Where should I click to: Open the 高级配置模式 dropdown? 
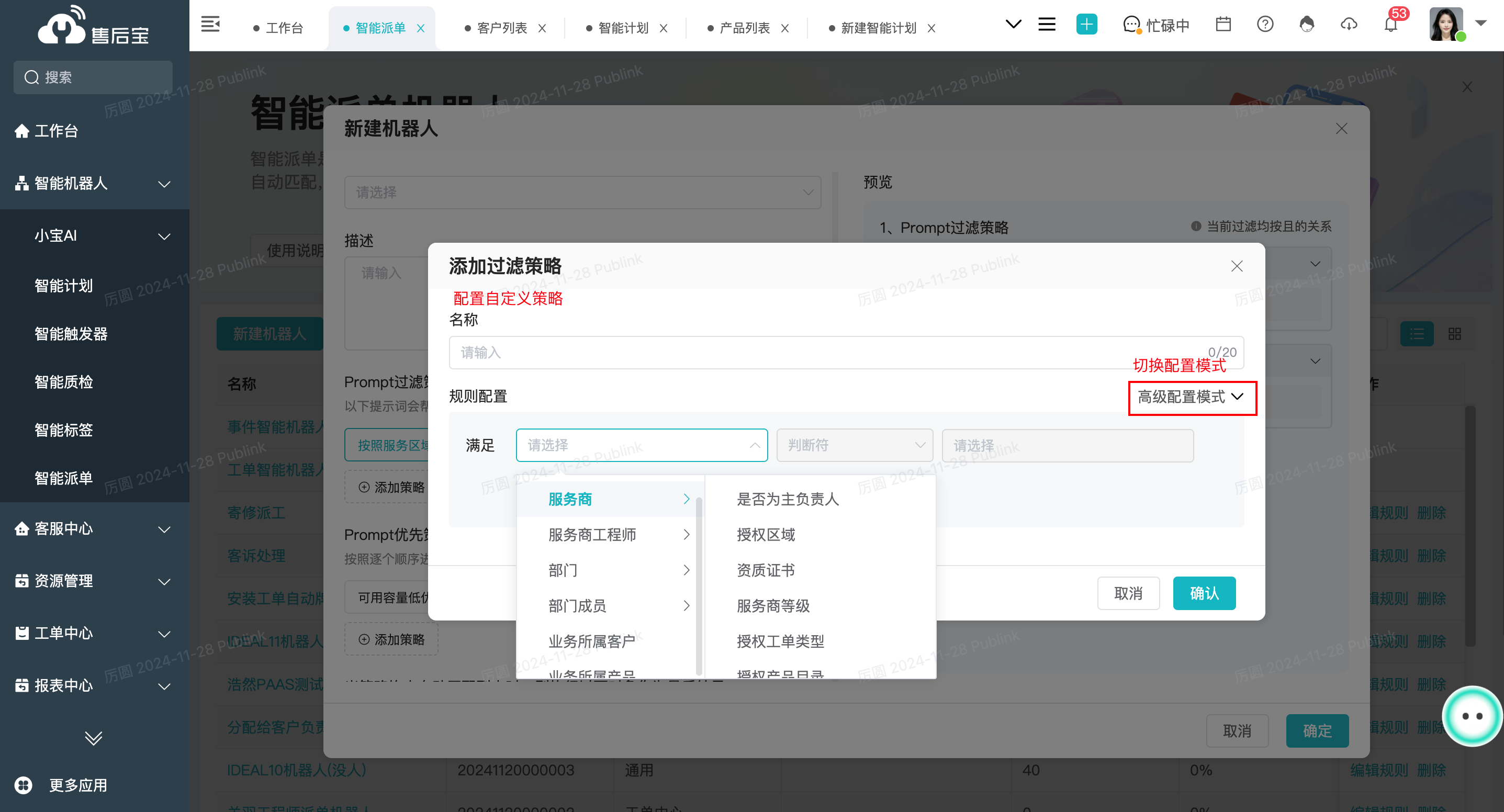click(1191, 397)
